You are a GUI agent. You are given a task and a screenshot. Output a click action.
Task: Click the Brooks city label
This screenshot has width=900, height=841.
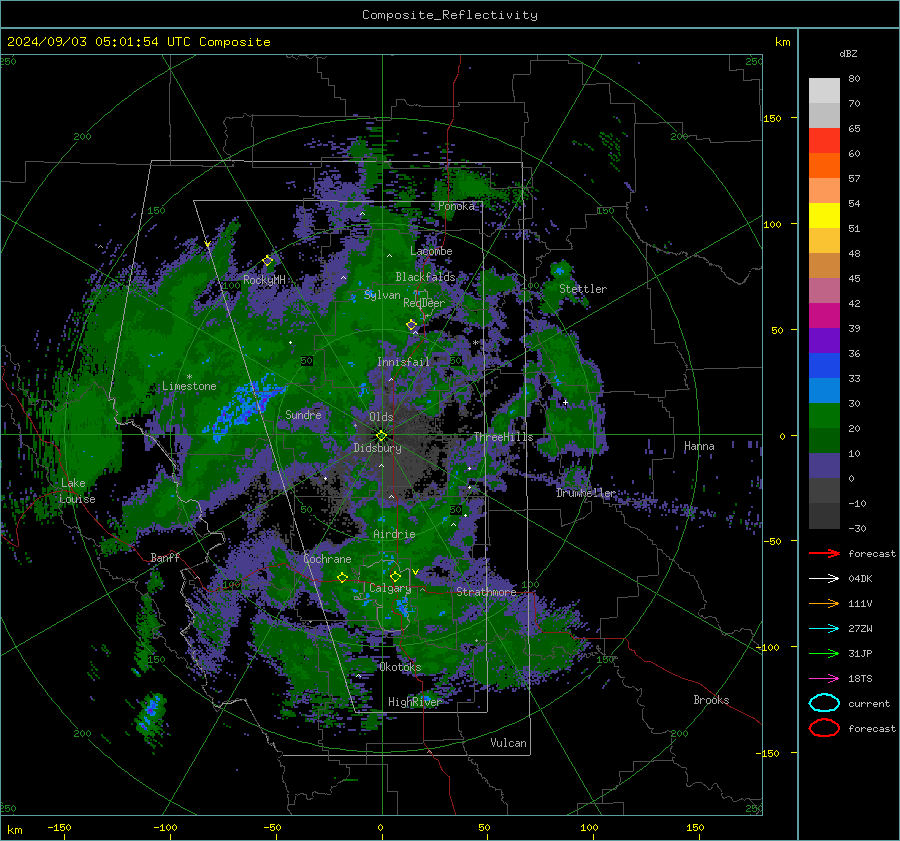pyautogui.click(x=711, y=700)
